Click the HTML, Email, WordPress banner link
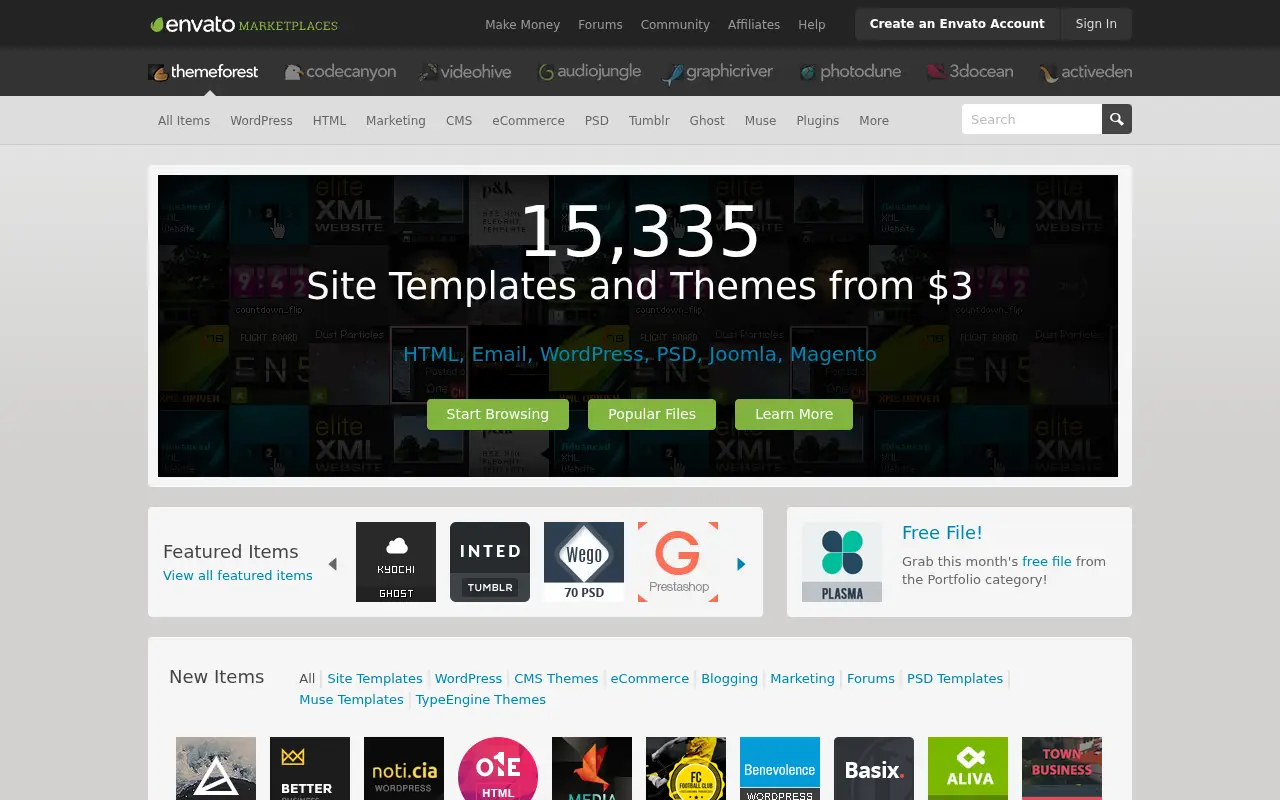The width and height of the screenshot is (1280, 800). (x=640, y=354)
